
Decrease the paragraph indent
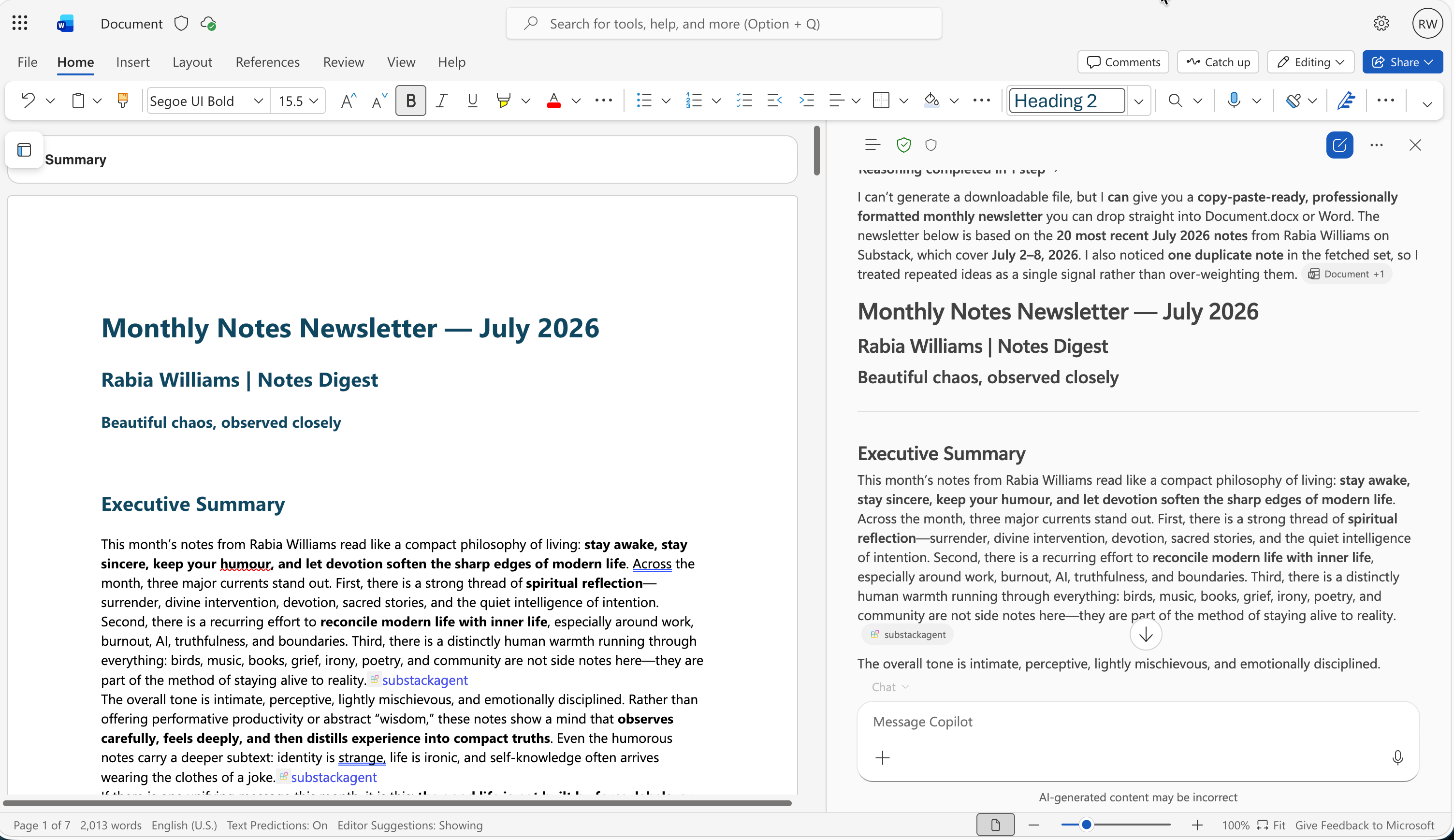[x=774, y=101]
